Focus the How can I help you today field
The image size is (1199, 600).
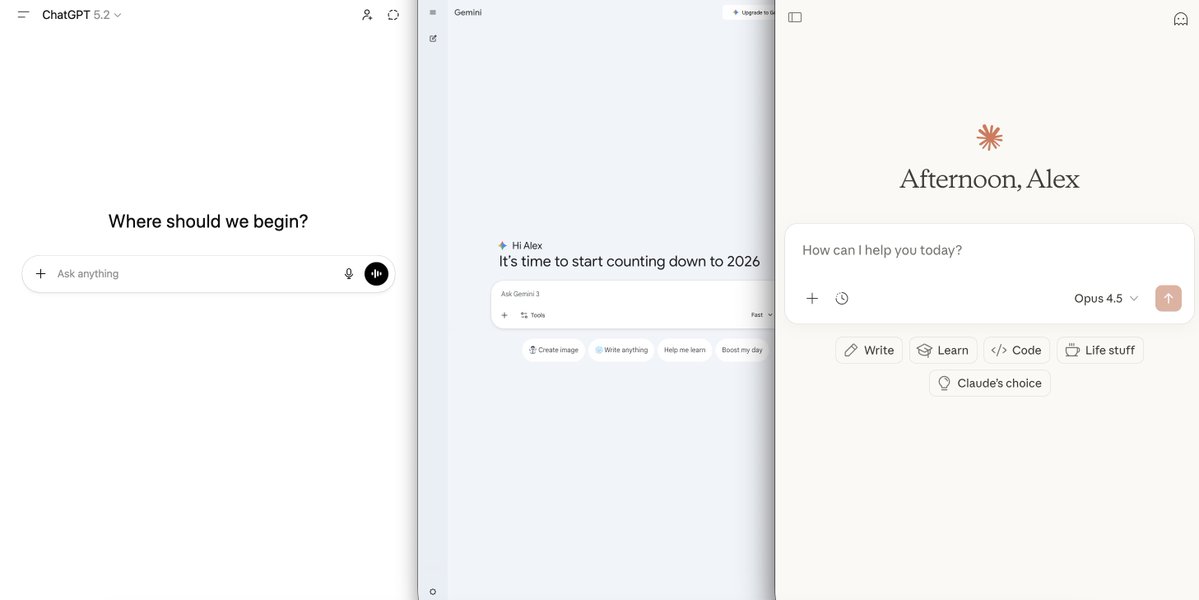(x=989, y=251)
